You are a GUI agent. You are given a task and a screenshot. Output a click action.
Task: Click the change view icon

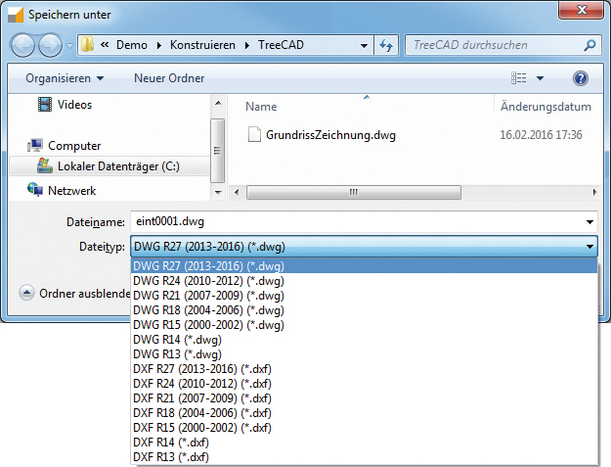(x=519, y=78)
